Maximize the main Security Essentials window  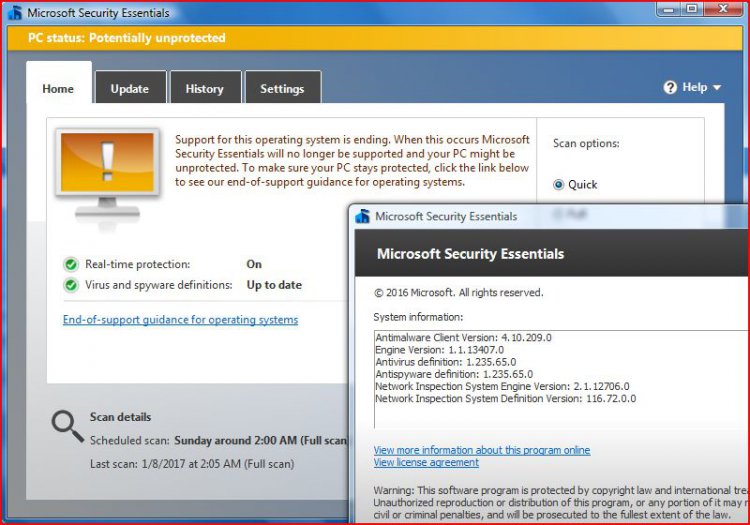[x=692, y=9]
